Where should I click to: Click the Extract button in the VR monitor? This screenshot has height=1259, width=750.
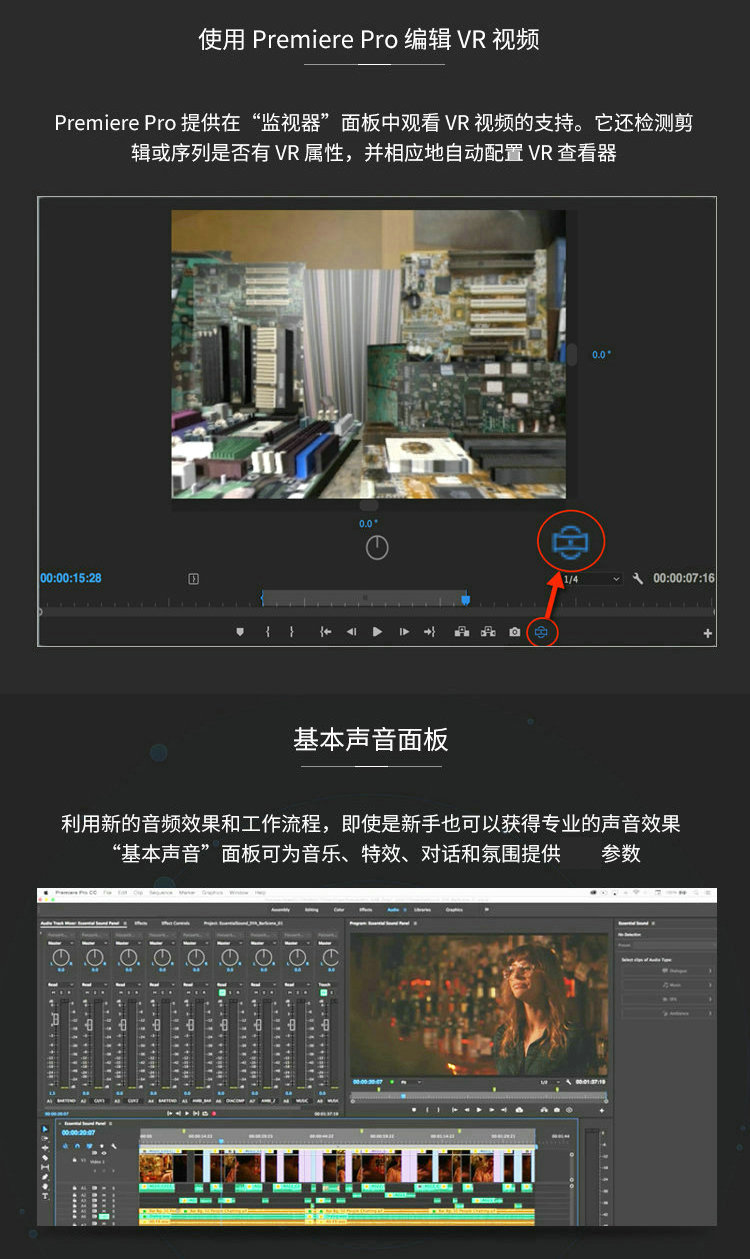click(488, 632)
